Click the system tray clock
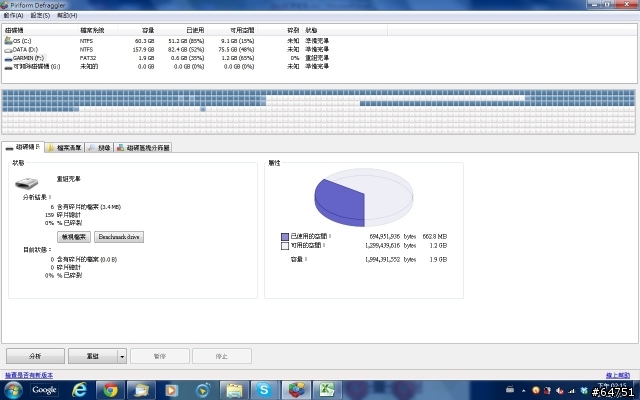The height and width of the screenshot is (400, 640). pyautogui.click(x=612, y=389)
